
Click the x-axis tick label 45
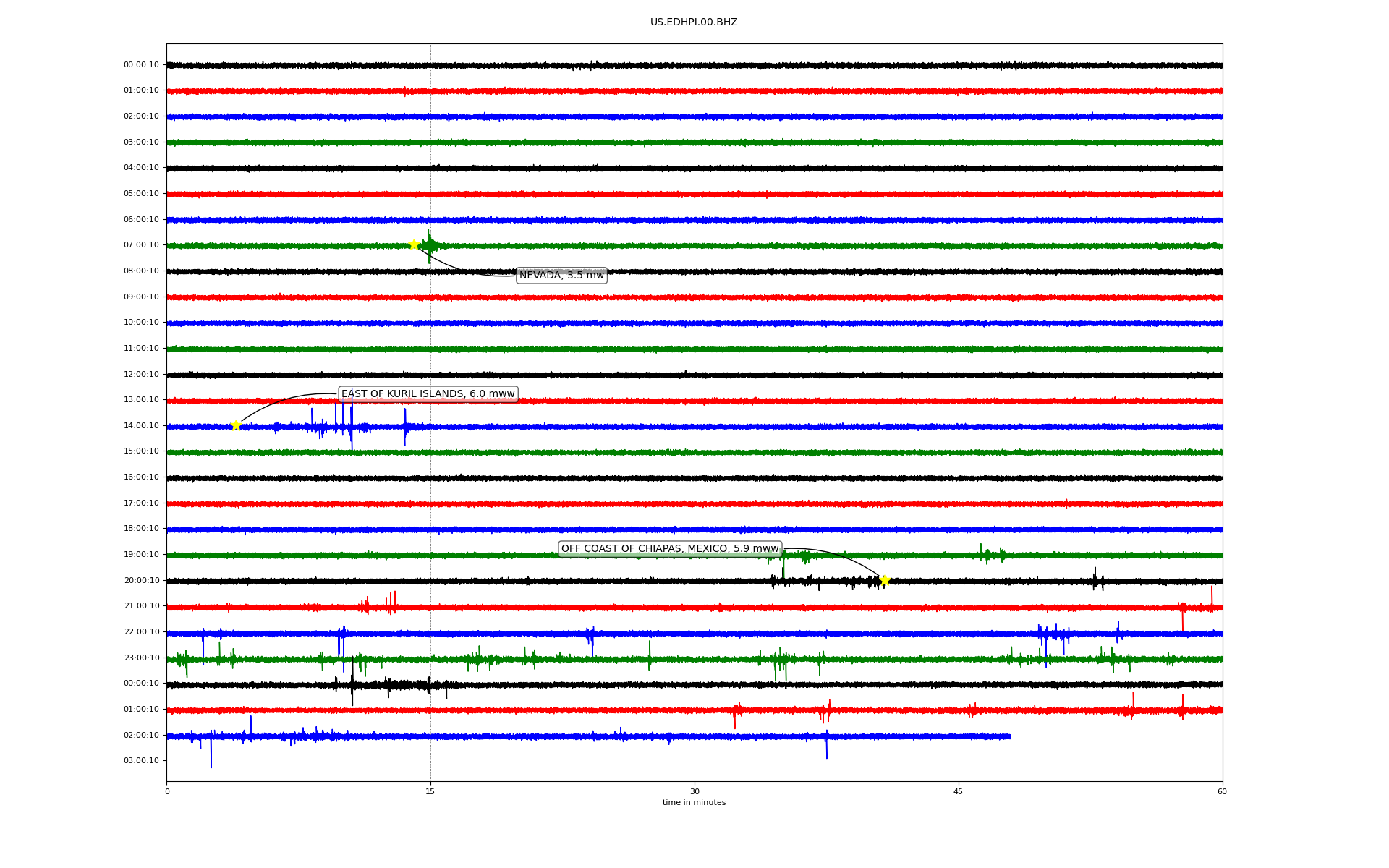click(x=959, y=792)
